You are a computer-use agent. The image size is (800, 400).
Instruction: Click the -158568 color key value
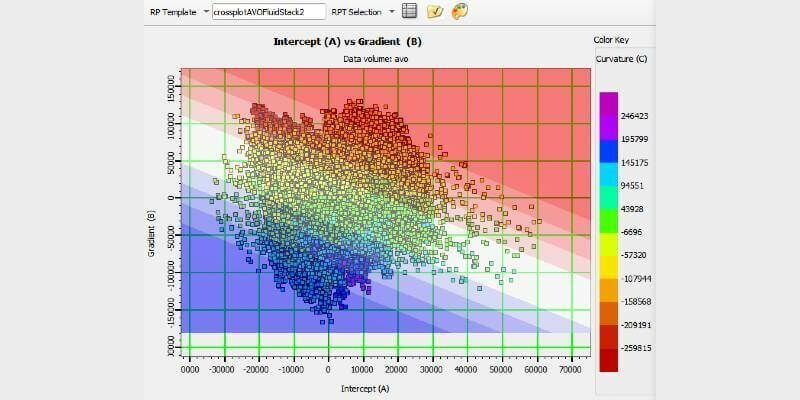coord(636,302)
